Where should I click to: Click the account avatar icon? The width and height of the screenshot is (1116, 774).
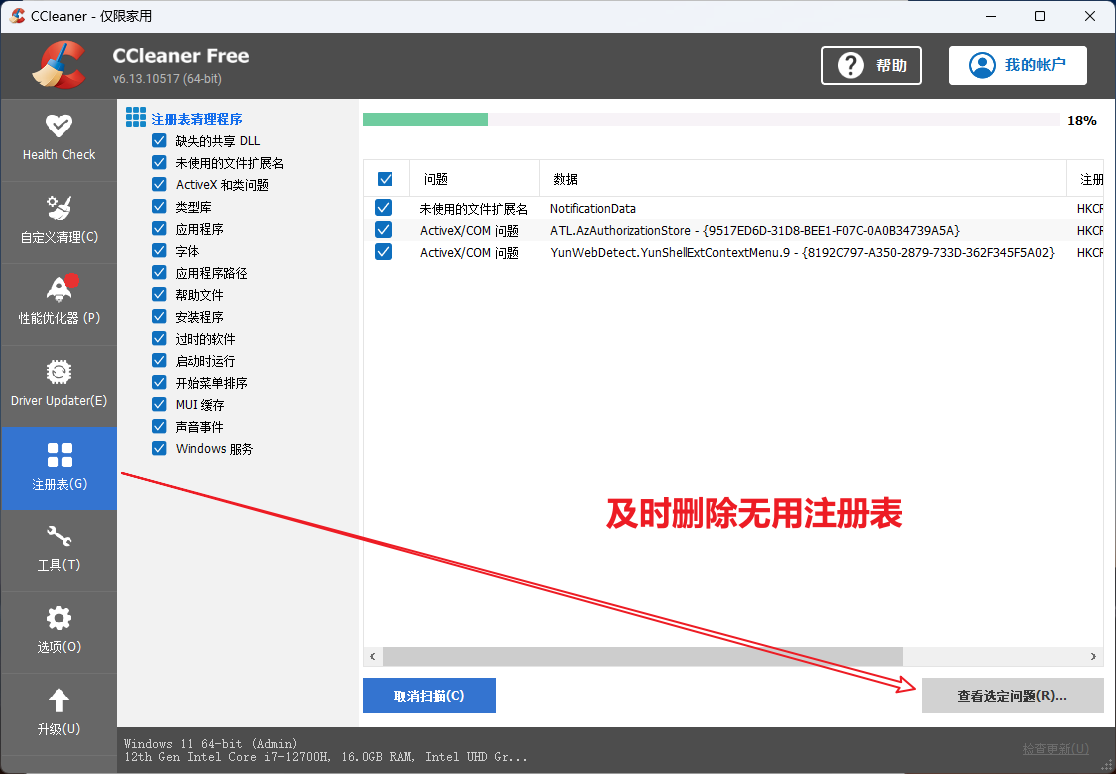[x=982, y=66]
